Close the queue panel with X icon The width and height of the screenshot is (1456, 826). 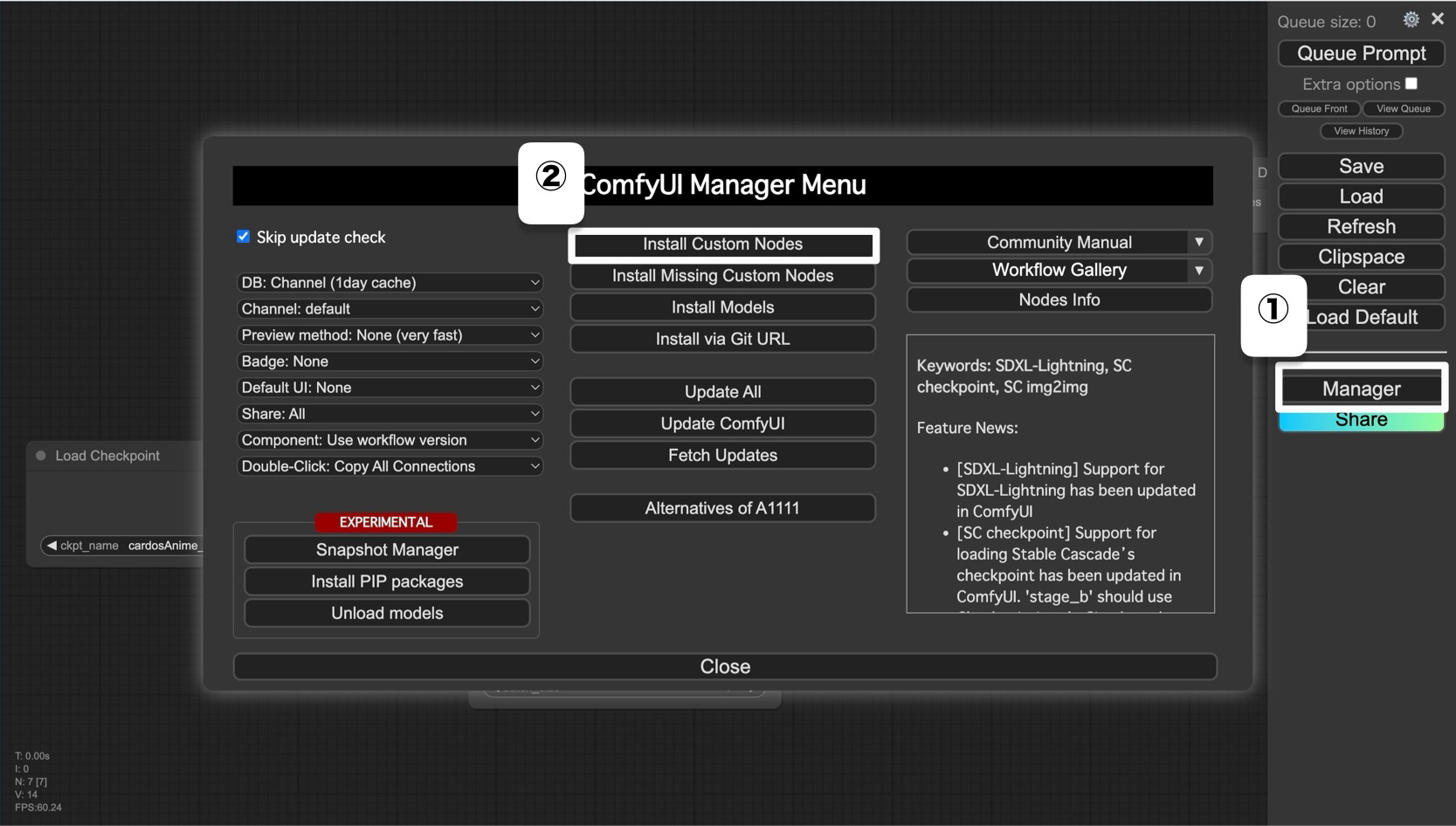pyautogui.click(x=1438, y=18)
